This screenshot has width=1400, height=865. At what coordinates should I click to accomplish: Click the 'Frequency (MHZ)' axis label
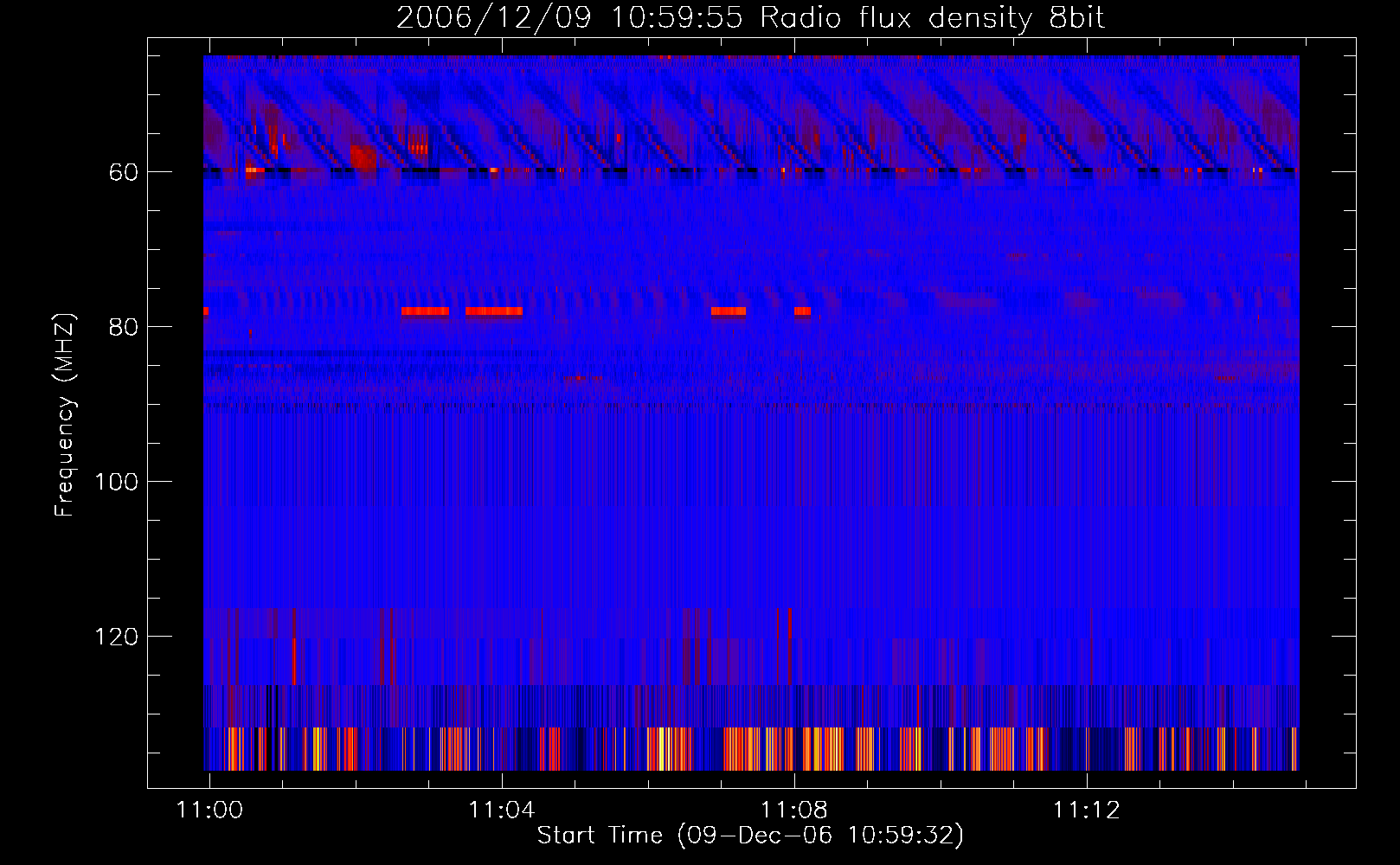pyautogui.click(x=65, y=414)
